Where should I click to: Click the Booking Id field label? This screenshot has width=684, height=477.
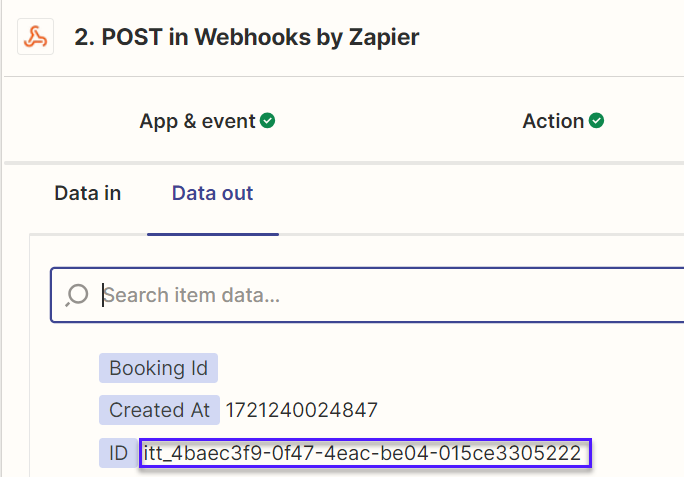pyautogui.click(x=158, y=368)
